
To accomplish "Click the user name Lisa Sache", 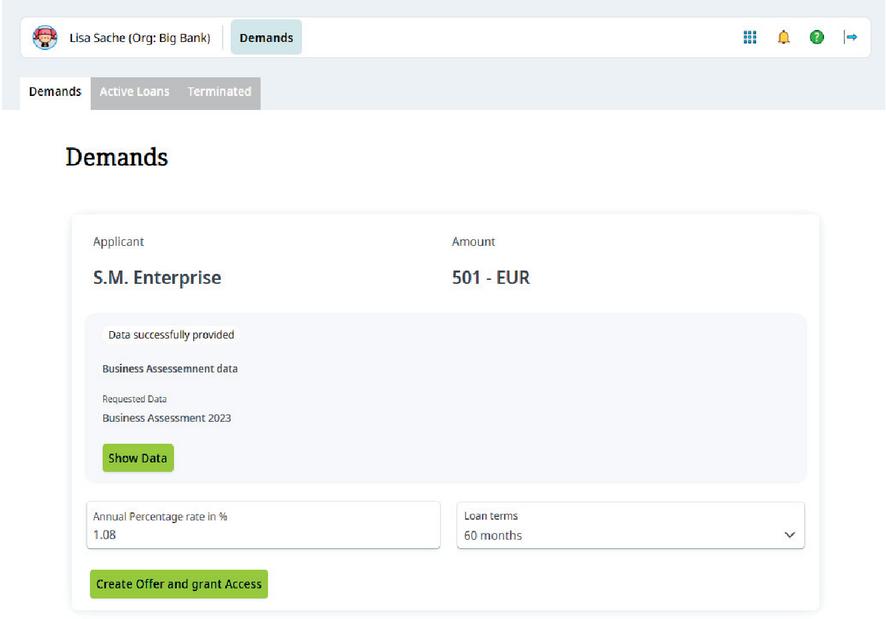I will pyautogui.click(x=139, y=38).
